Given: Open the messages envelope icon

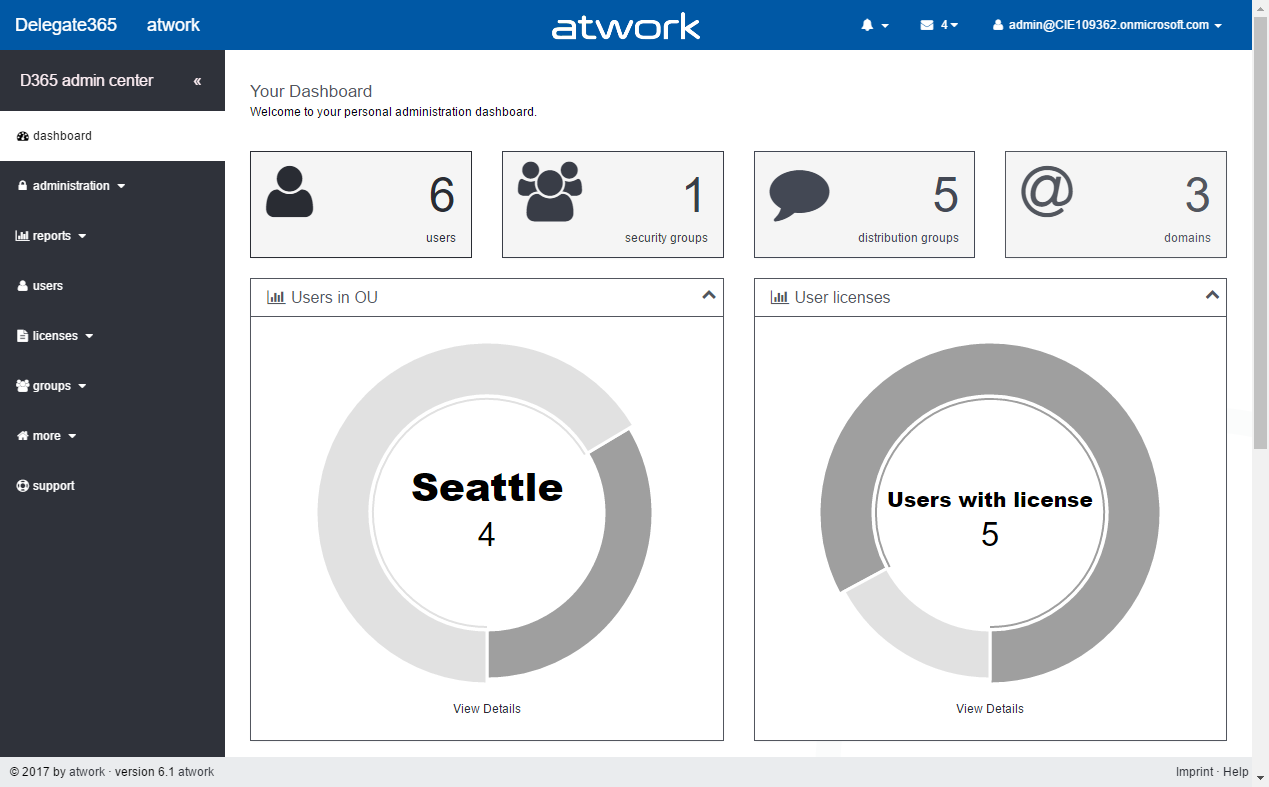Looking at the screenshot, I should pyautogui.click(x=927, y=25).
